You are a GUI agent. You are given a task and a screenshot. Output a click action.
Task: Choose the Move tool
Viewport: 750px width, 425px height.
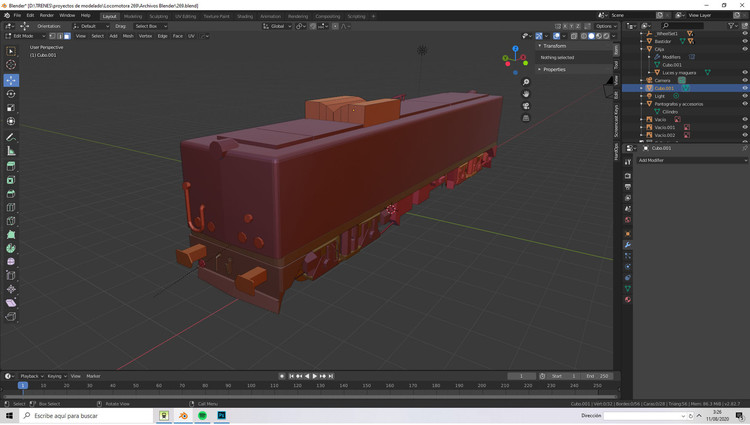tap(11, 80)
